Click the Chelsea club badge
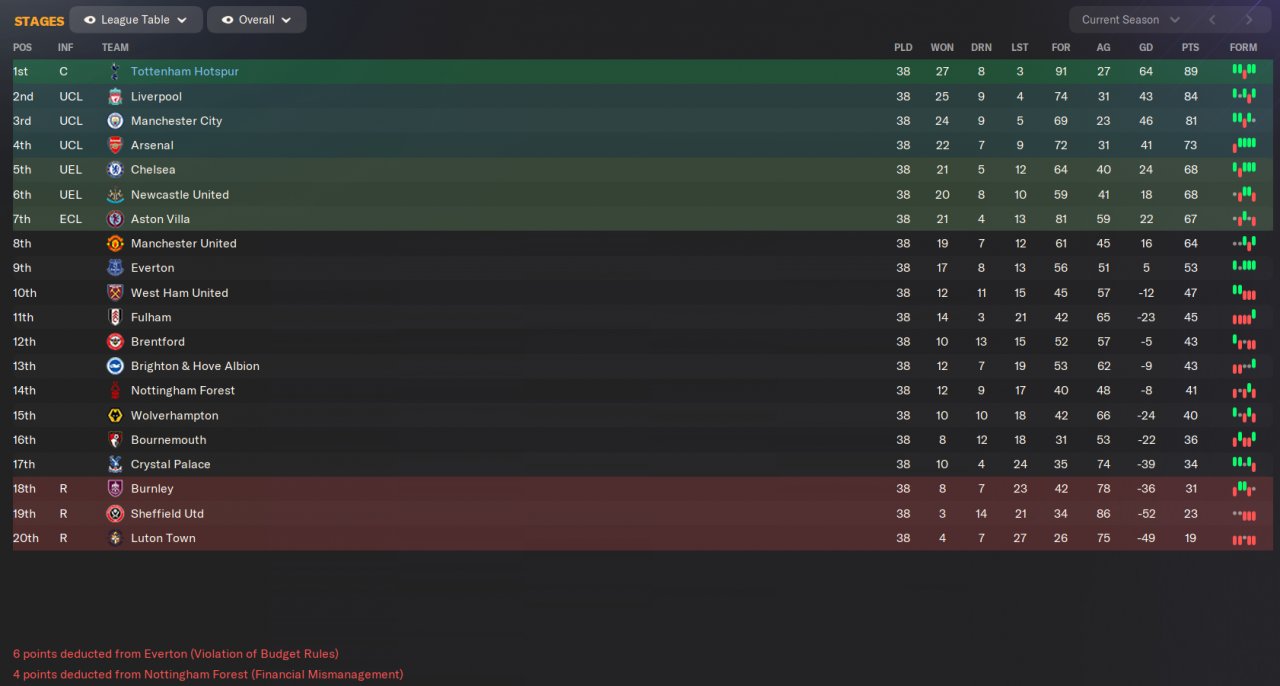The image size is (1280, 686). (x=115, y=170)
